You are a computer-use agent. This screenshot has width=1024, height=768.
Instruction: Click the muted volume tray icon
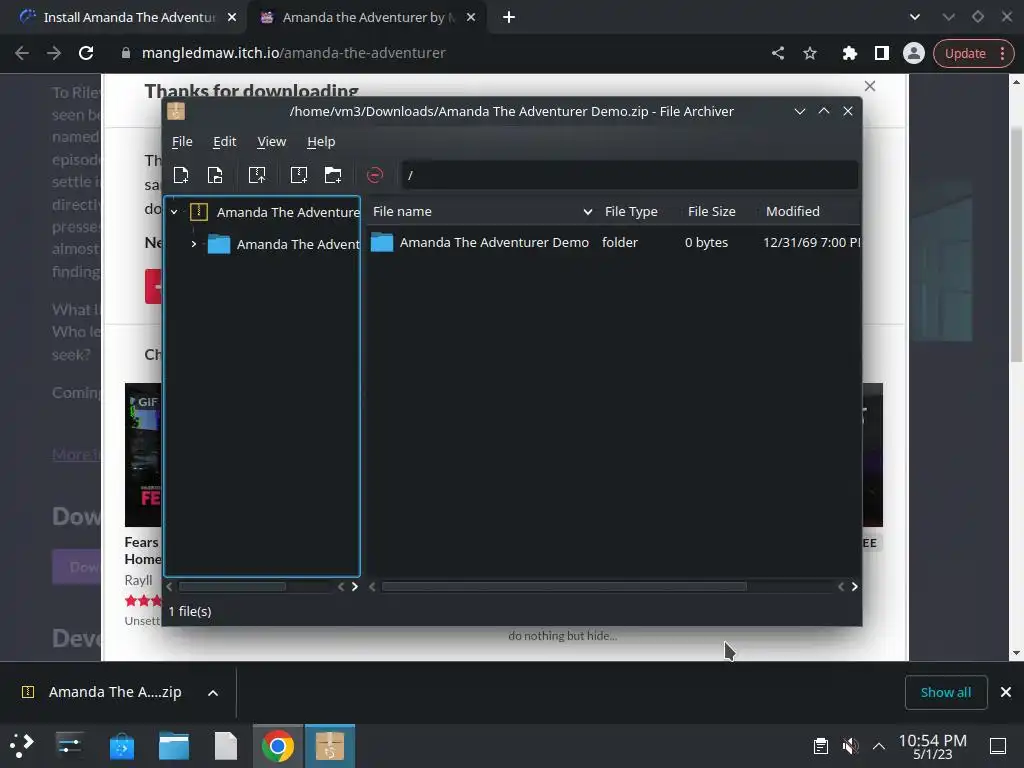pyautogui.click(x=850, y=746)
